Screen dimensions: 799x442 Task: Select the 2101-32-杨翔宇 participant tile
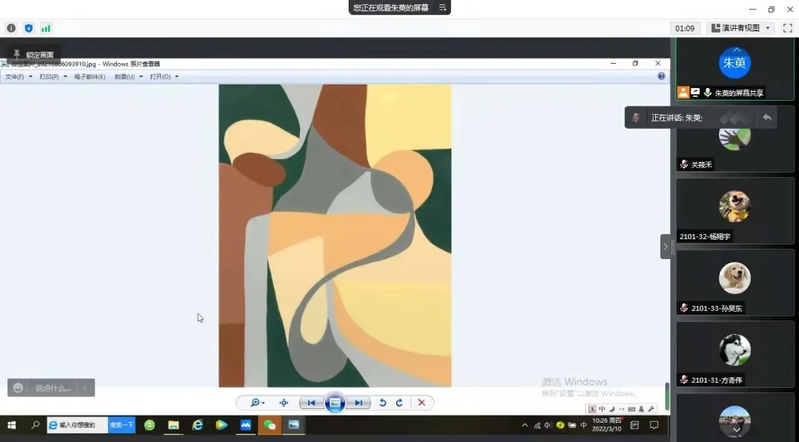pos(734,211)
